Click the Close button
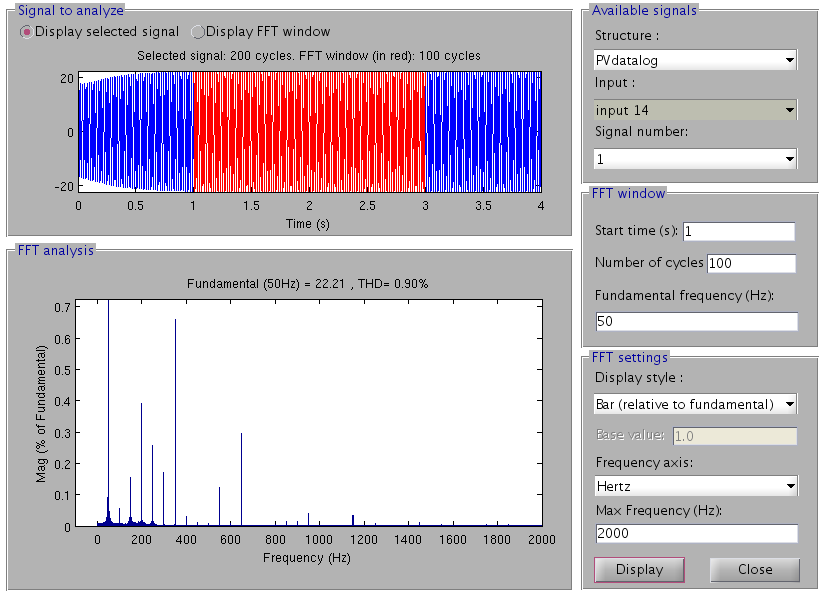The width and height of the screenshot is (821, 593). (755, 569)
